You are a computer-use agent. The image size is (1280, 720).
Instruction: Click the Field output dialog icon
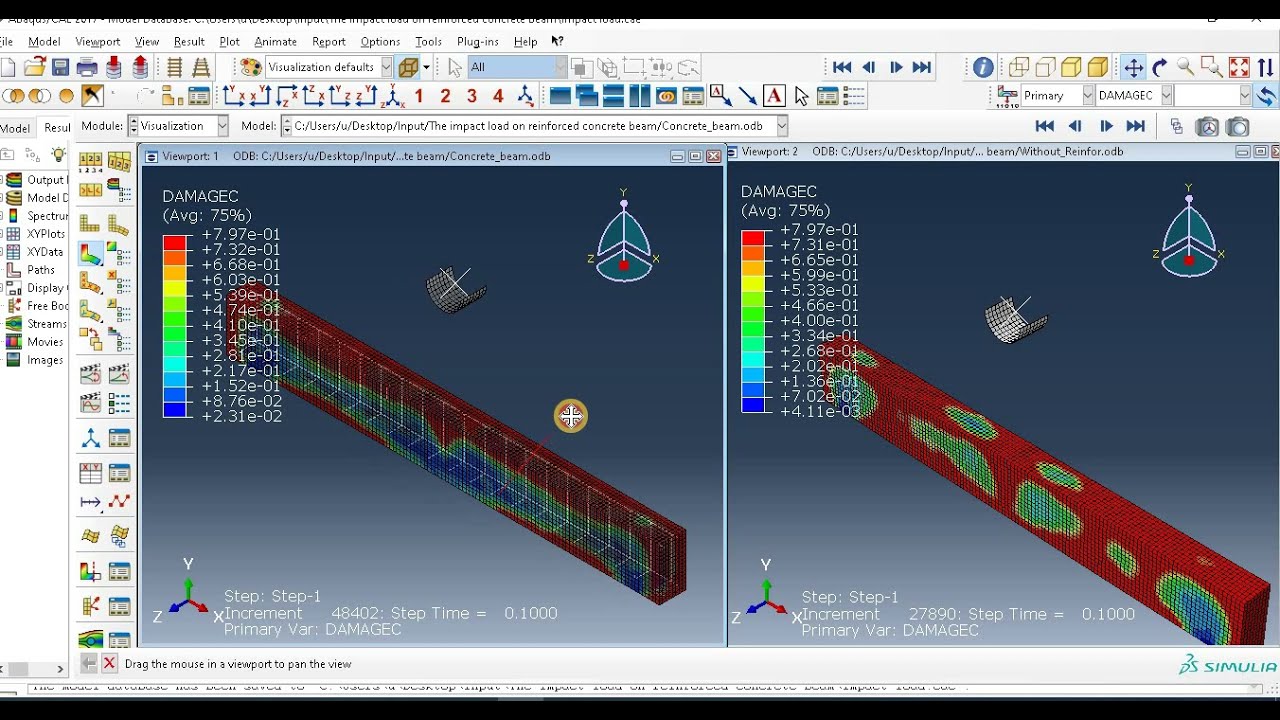pyautogui.click(x=1007, y=96)
